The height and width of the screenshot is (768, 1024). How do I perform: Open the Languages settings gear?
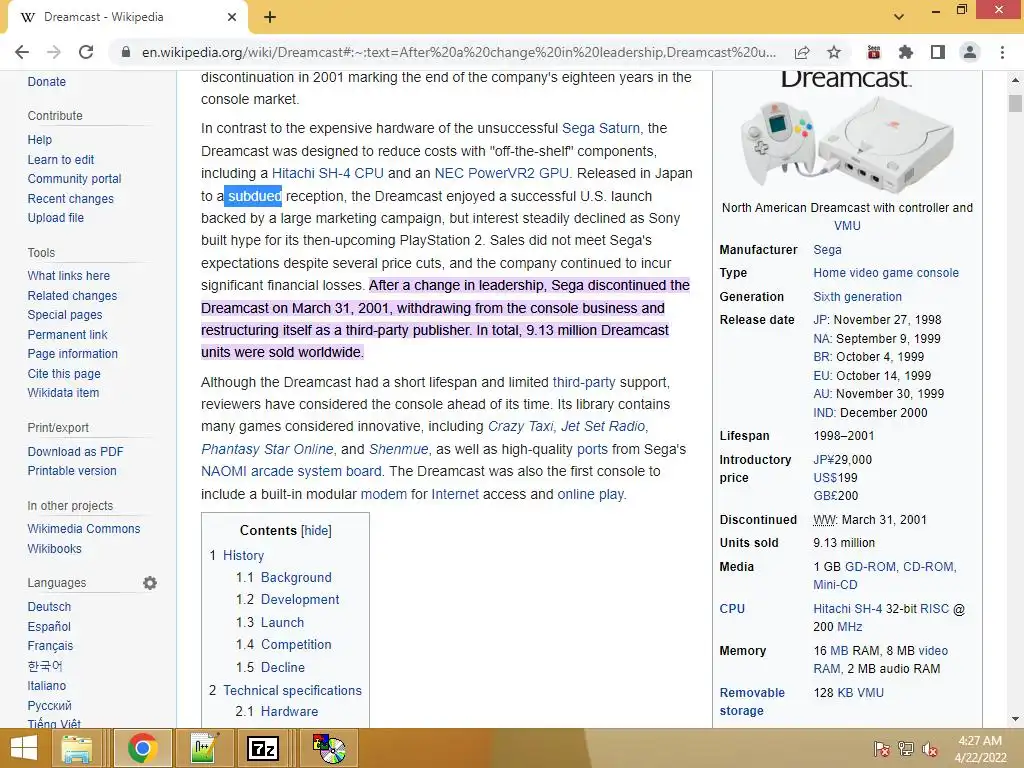pos(150,583)
